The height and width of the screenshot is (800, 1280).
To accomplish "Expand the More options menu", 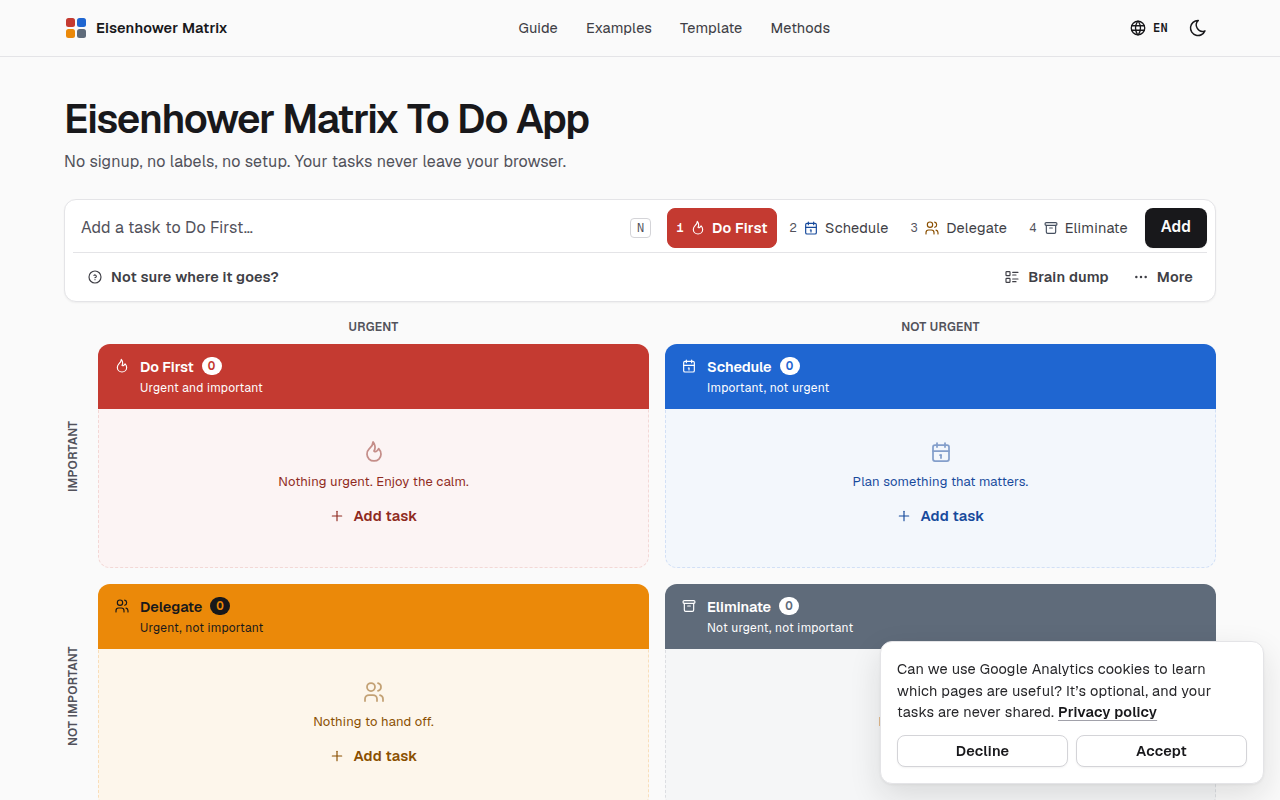I will click(x=1163, y=277).
